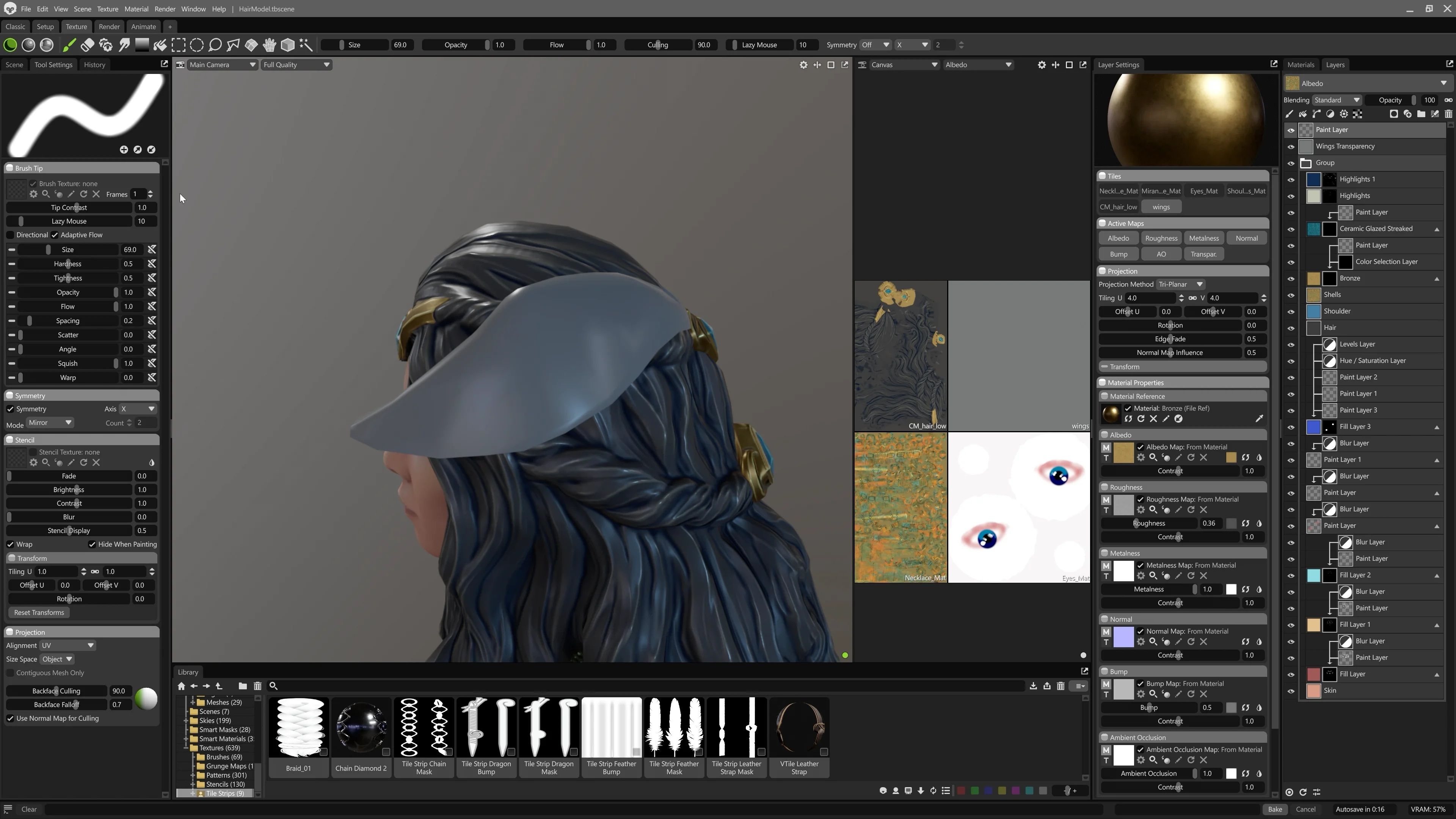Enable the Symmetry checkbox
1456x819 pixels.
click(x=10, y=409)
